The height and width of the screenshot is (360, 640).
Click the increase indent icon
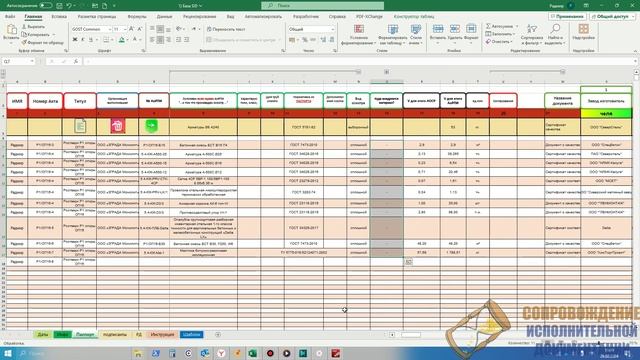187,40
